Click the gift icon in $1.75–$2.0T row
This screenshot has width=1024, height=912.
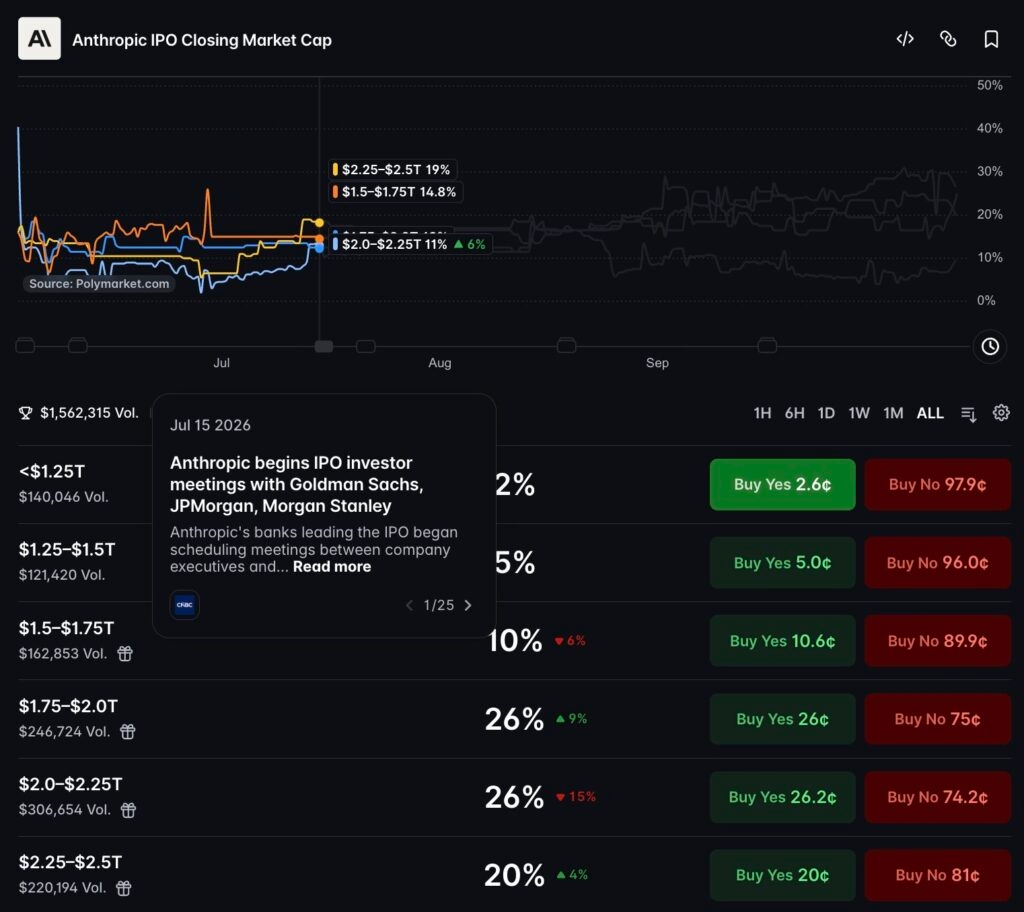pyautogui.click(x=127, y=731)
